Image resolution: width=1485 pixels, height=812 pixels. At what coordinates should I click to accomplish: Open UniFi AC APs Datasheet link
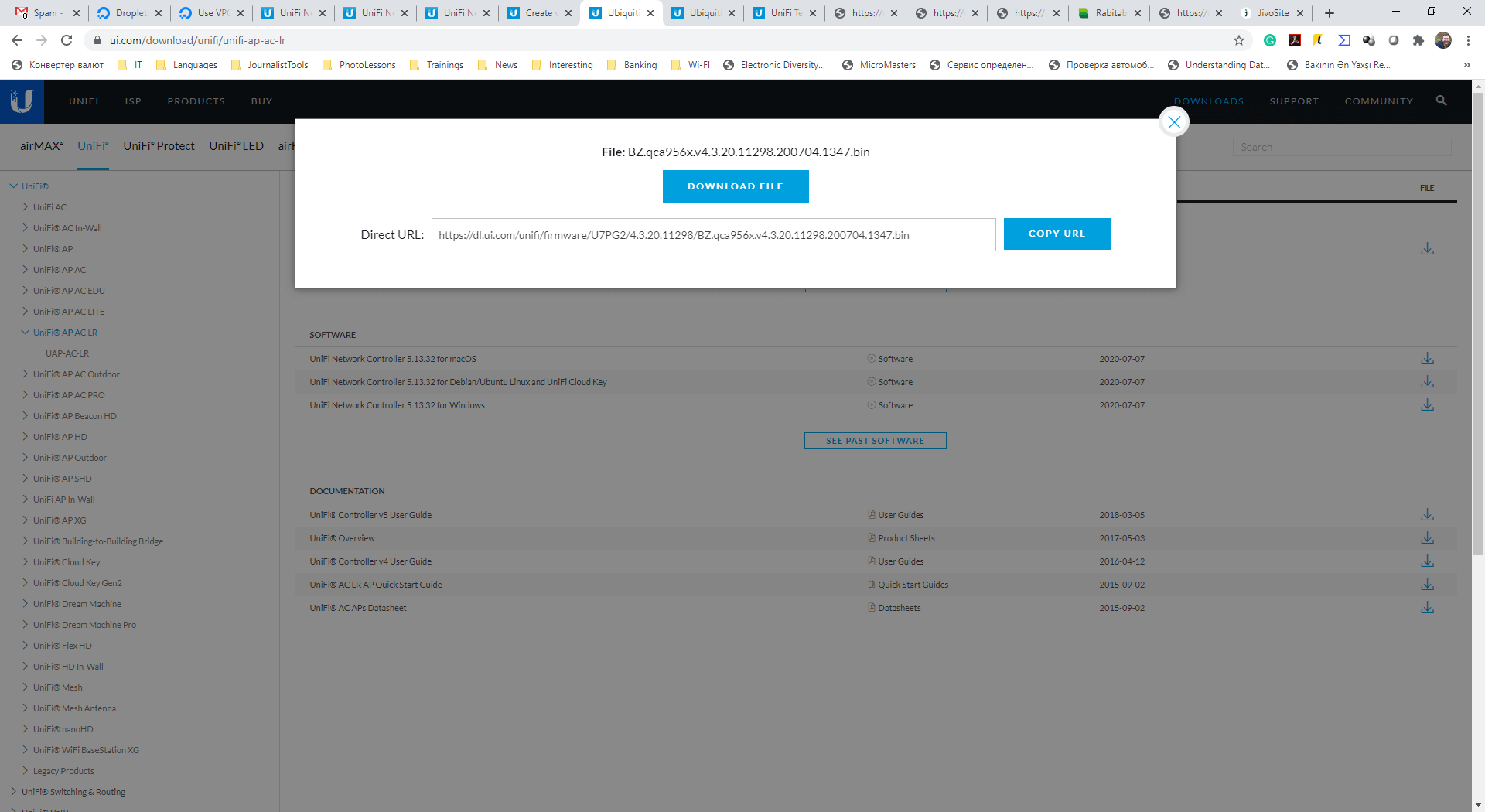coord(358,608)
